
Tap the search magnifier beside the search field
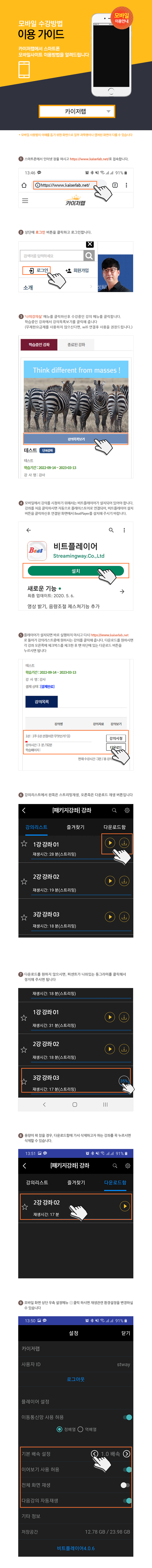[x=89, y=256]
